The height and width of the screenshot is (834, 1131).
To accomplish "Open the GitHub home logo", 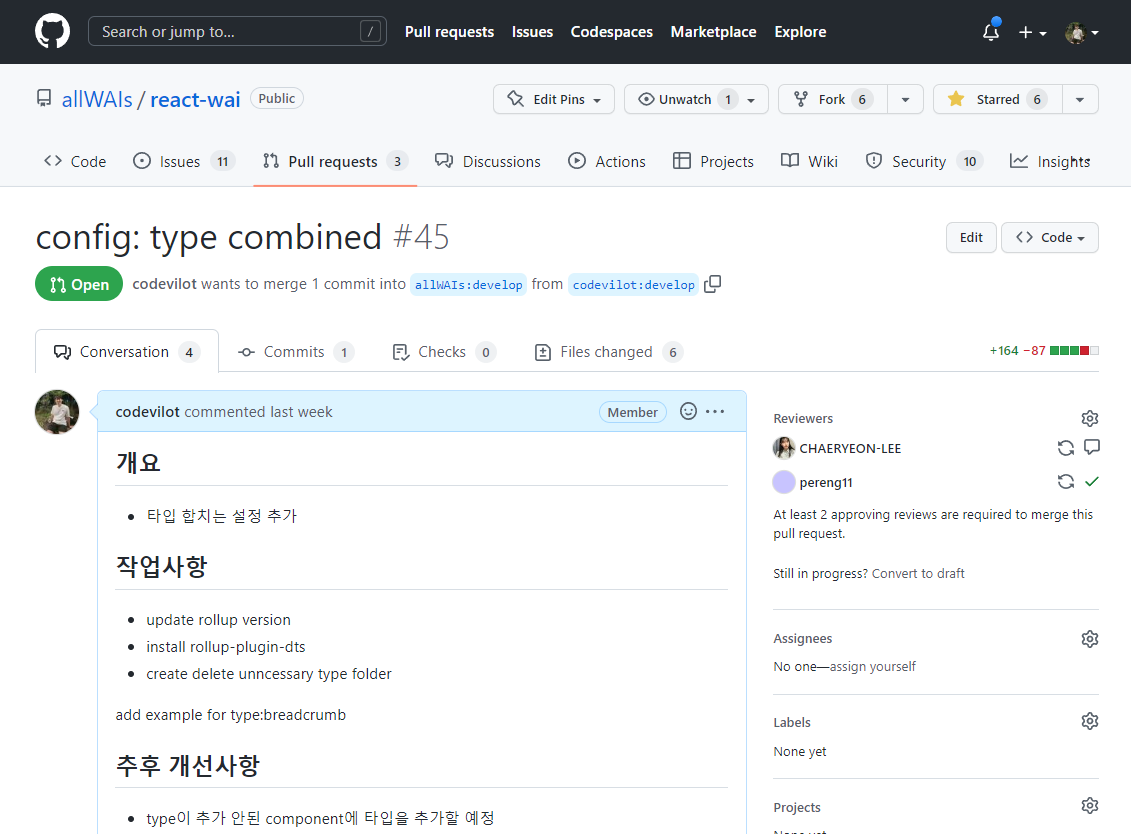I will [x=53, y=32].
